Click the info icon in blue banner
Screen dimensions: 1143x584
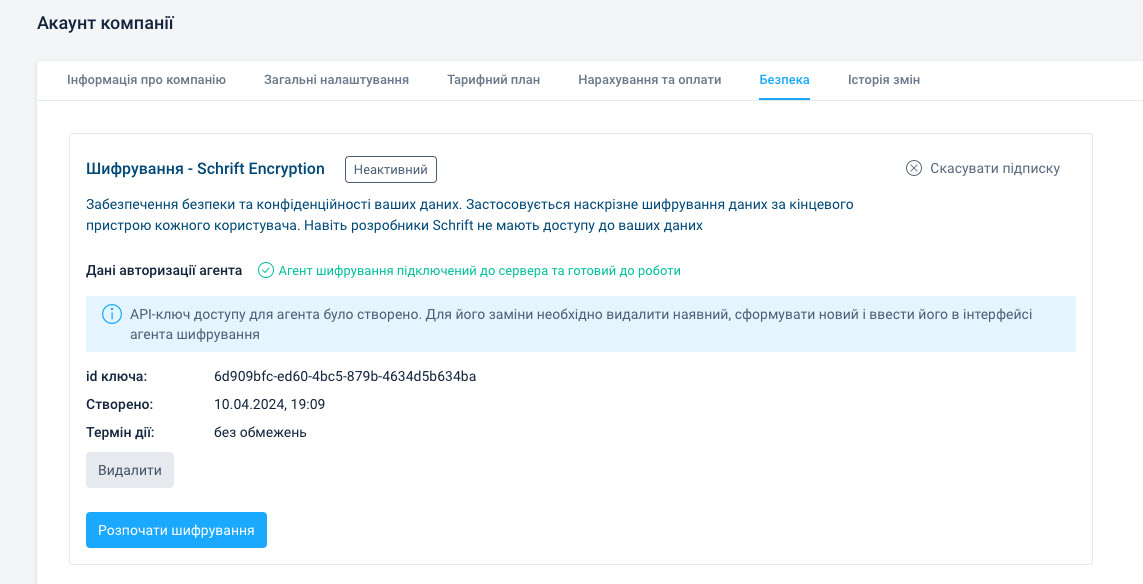112,315
